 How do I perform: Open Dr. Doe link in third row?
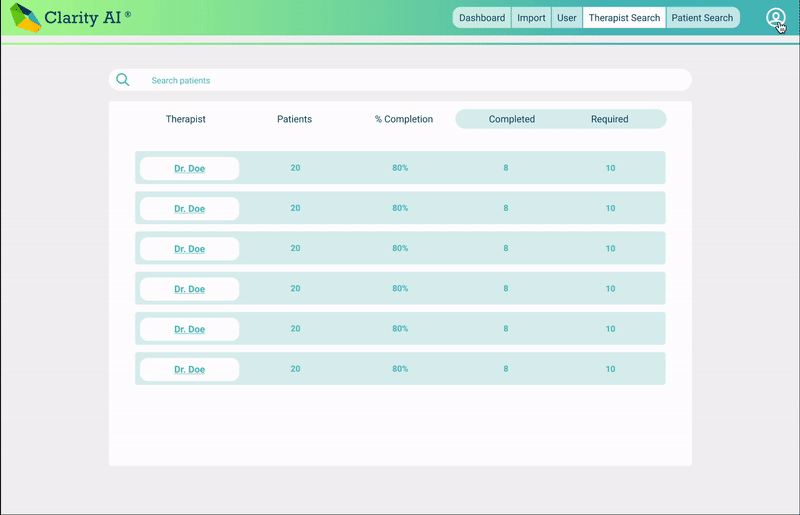pos(189,248)
